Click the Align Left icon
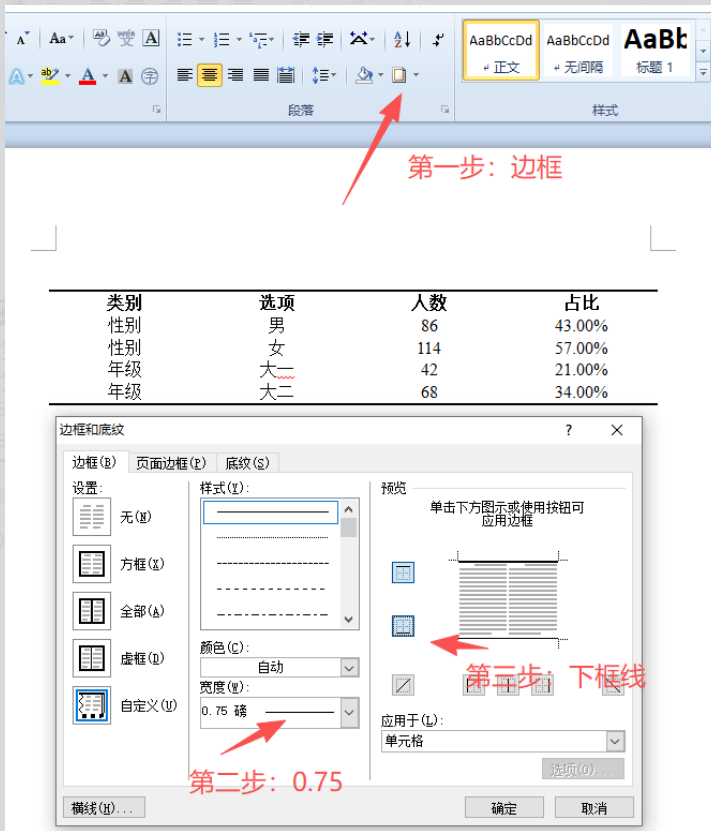The height and width of the screenshot is (831, 711). click(x=184, y=75)
